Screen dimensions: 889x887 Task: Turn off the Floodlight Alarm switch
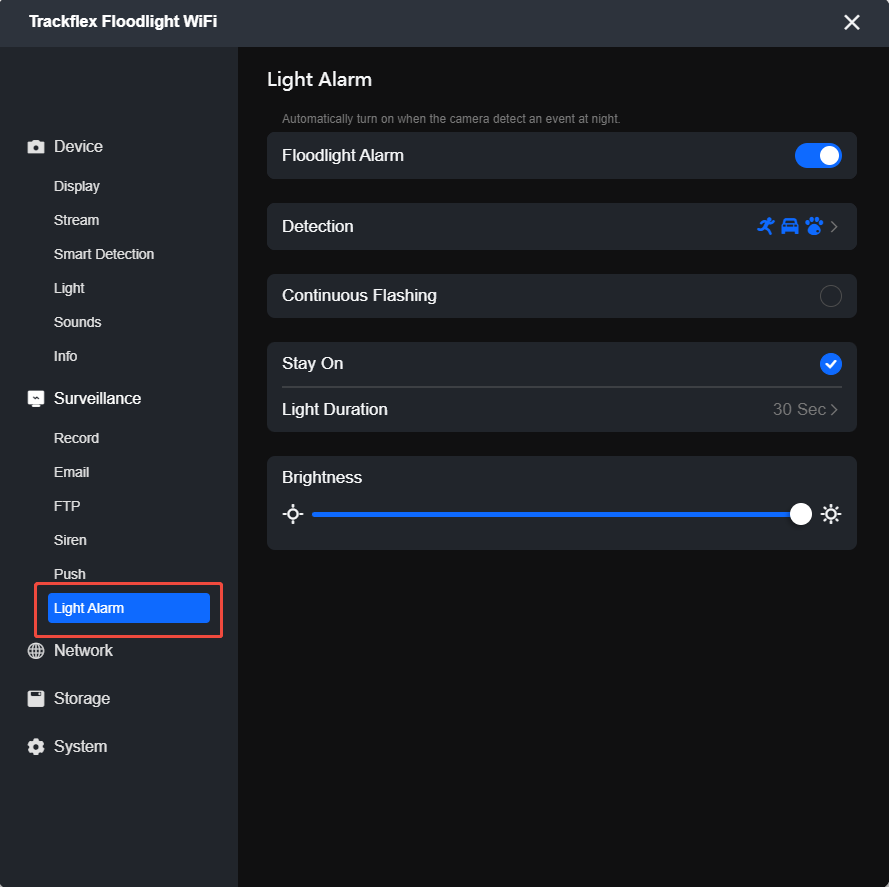[x=818, y=156]
